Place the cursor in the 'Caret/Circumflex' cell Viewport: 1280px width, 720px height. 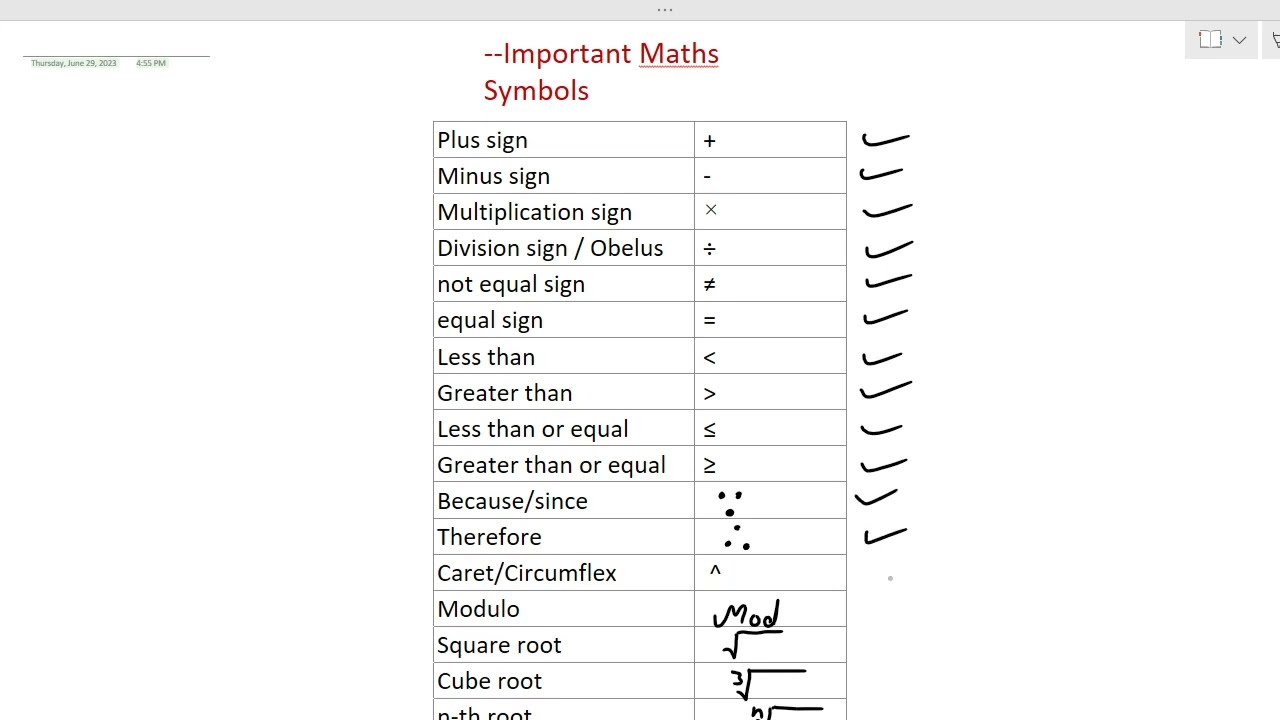tap(564, 573)
